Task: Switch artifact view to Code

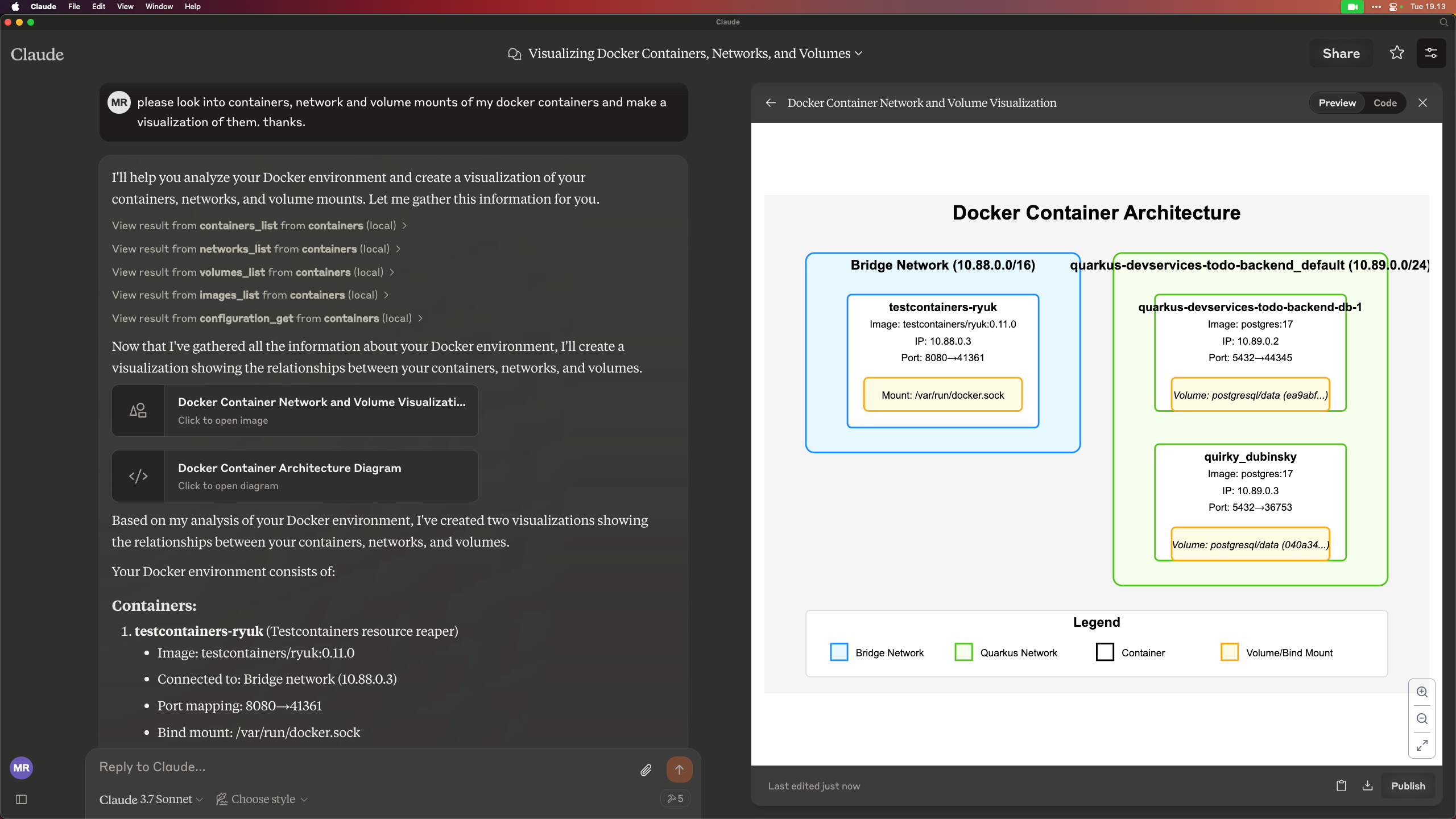Action: 1385,103
